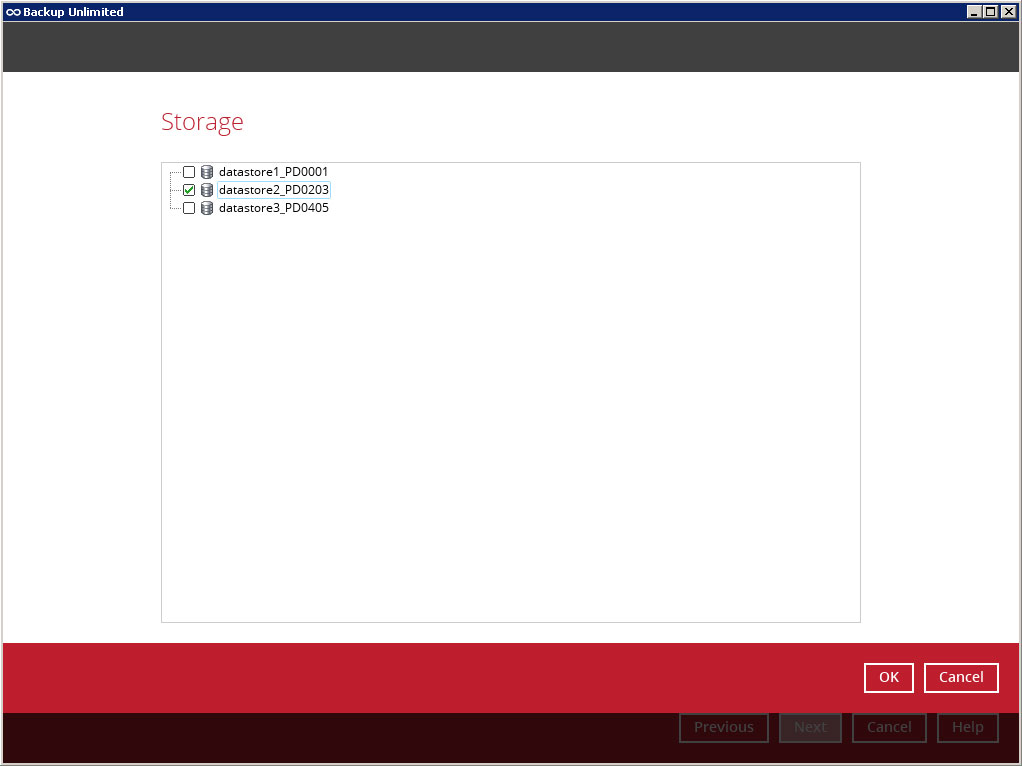The height and width of the screenshot is (766, 1022).
Task: Click the dimmed Previous button
Action: pyautogui.click(x=723, y=727)
